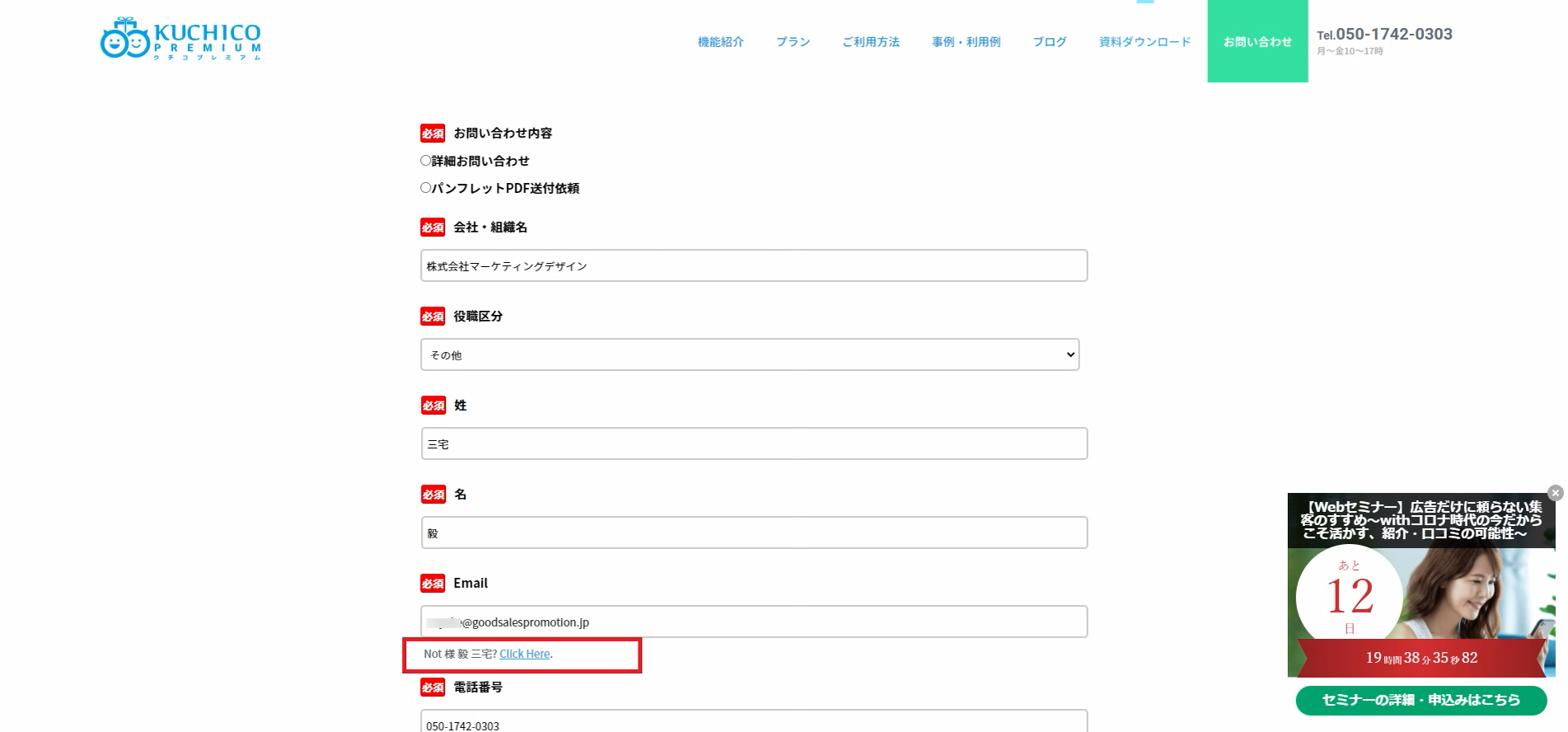
Task: Visit the ブログ page
Action: 1049,42
